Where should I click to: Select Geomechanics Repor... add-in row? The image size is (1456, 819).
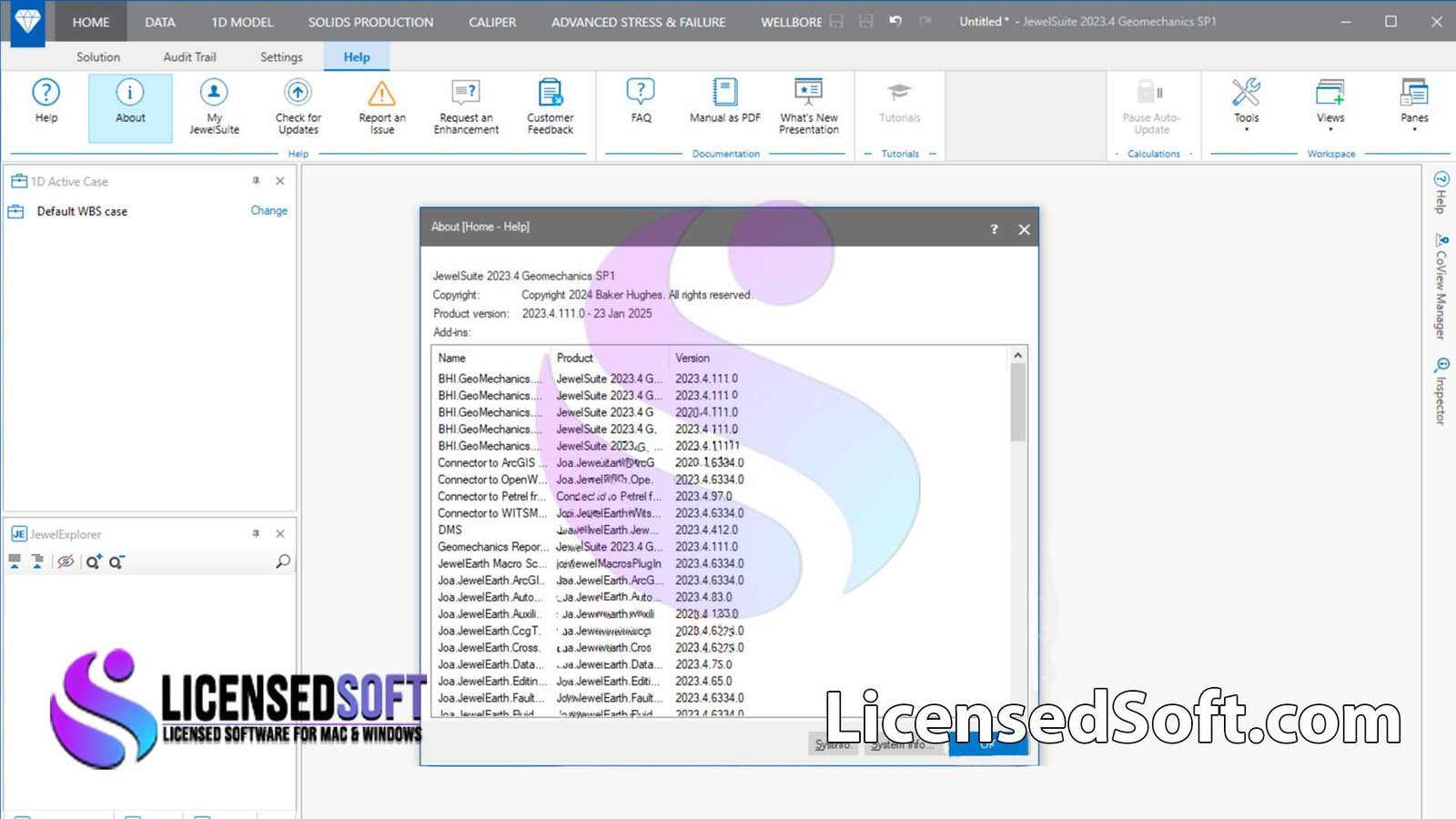coord(720,546)
